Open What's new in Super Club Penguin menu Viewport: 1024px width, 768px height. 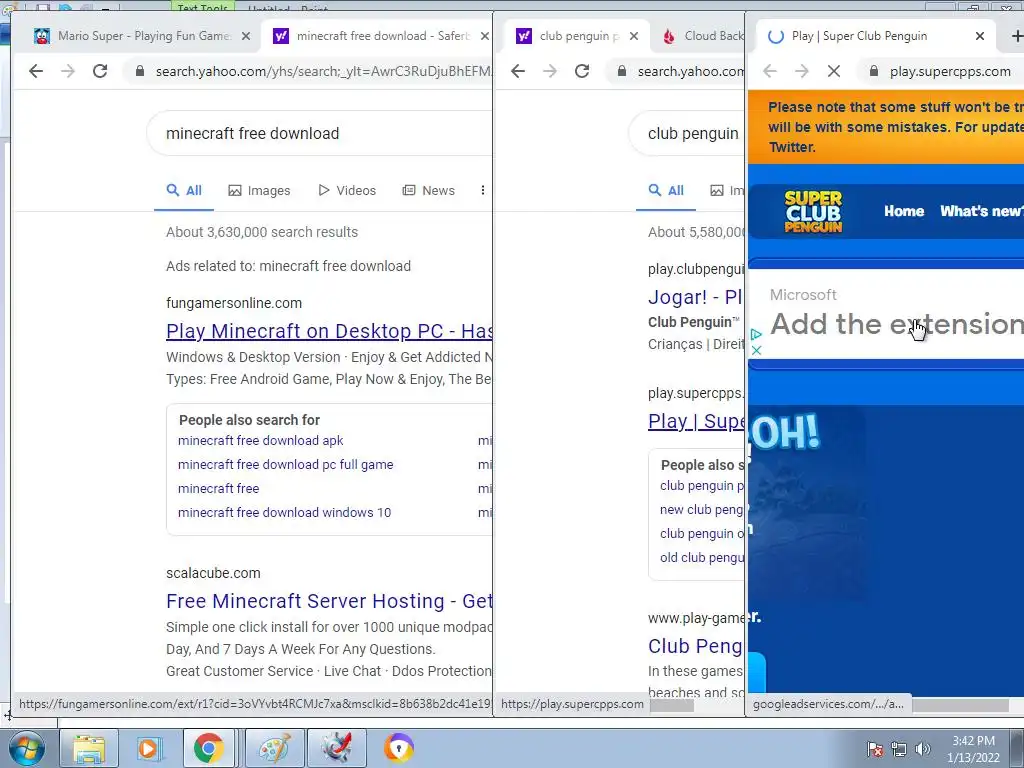[x=982, y=211]
